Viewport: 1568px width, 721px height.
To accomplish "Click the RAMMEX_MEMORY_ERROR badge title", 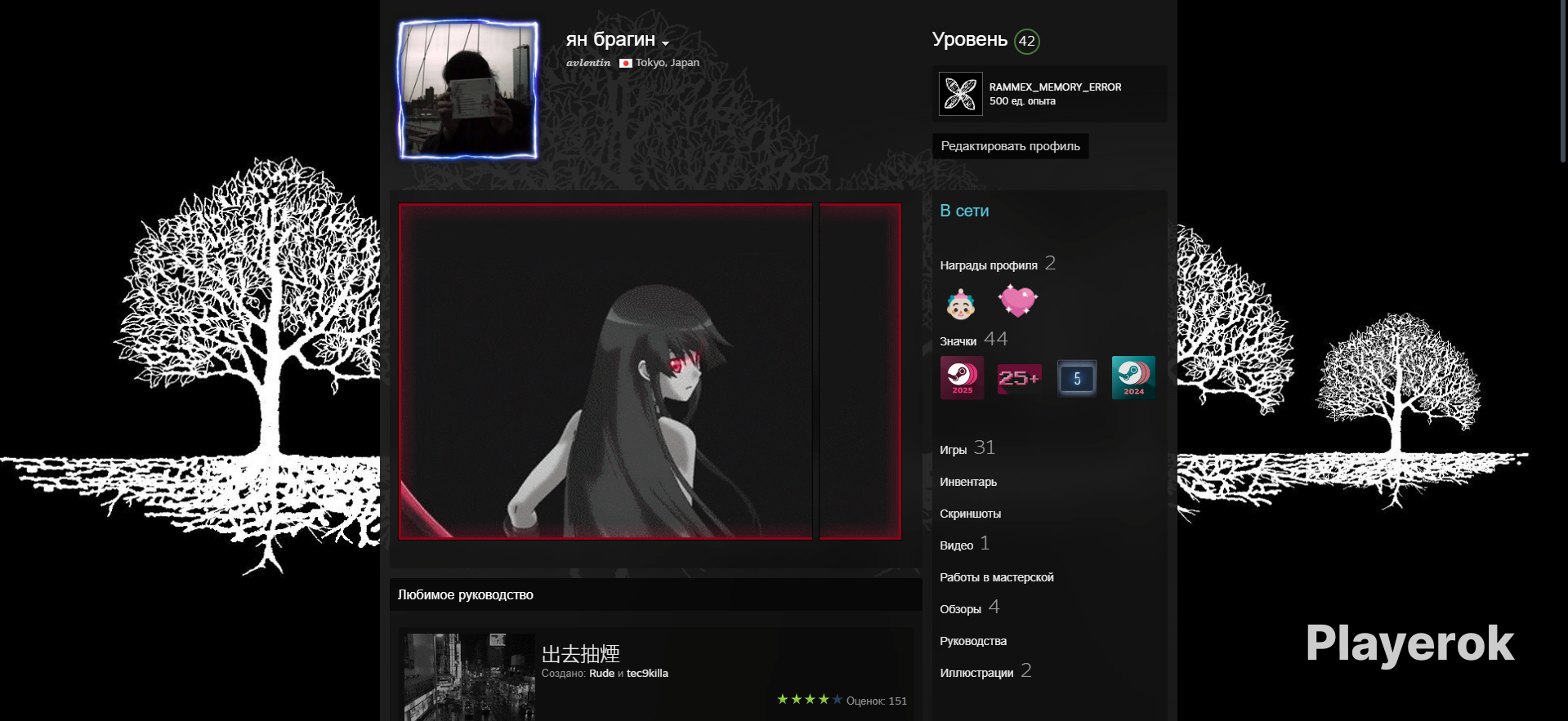I will coord(1055,87).
